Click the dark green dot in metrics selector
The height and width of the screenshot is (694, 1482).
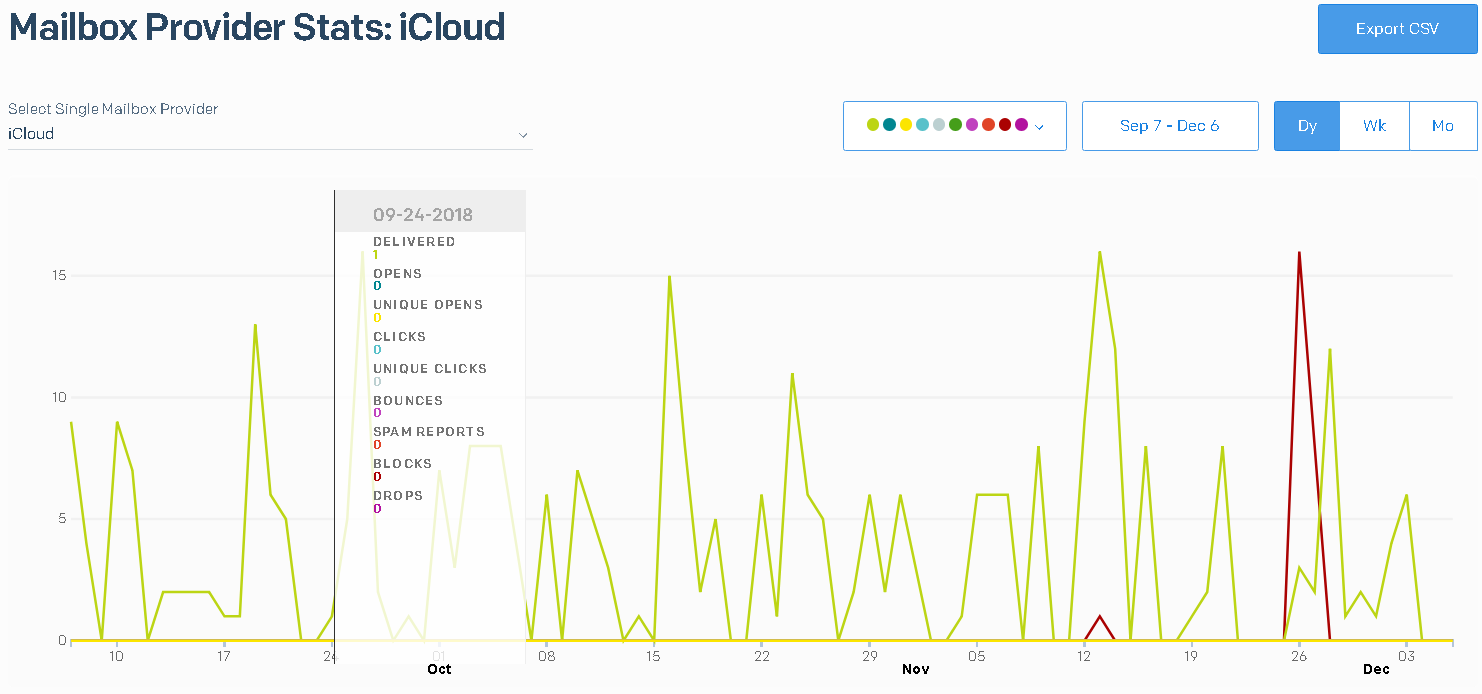(955, 125)
